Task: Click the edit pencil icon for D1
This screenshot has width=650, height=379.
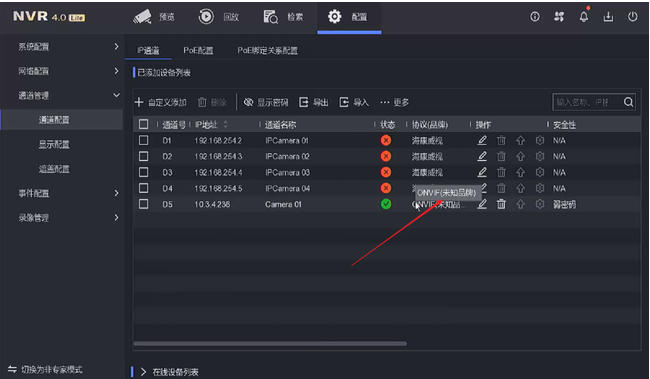Action: pyautogui.click(x=482, y=141)
